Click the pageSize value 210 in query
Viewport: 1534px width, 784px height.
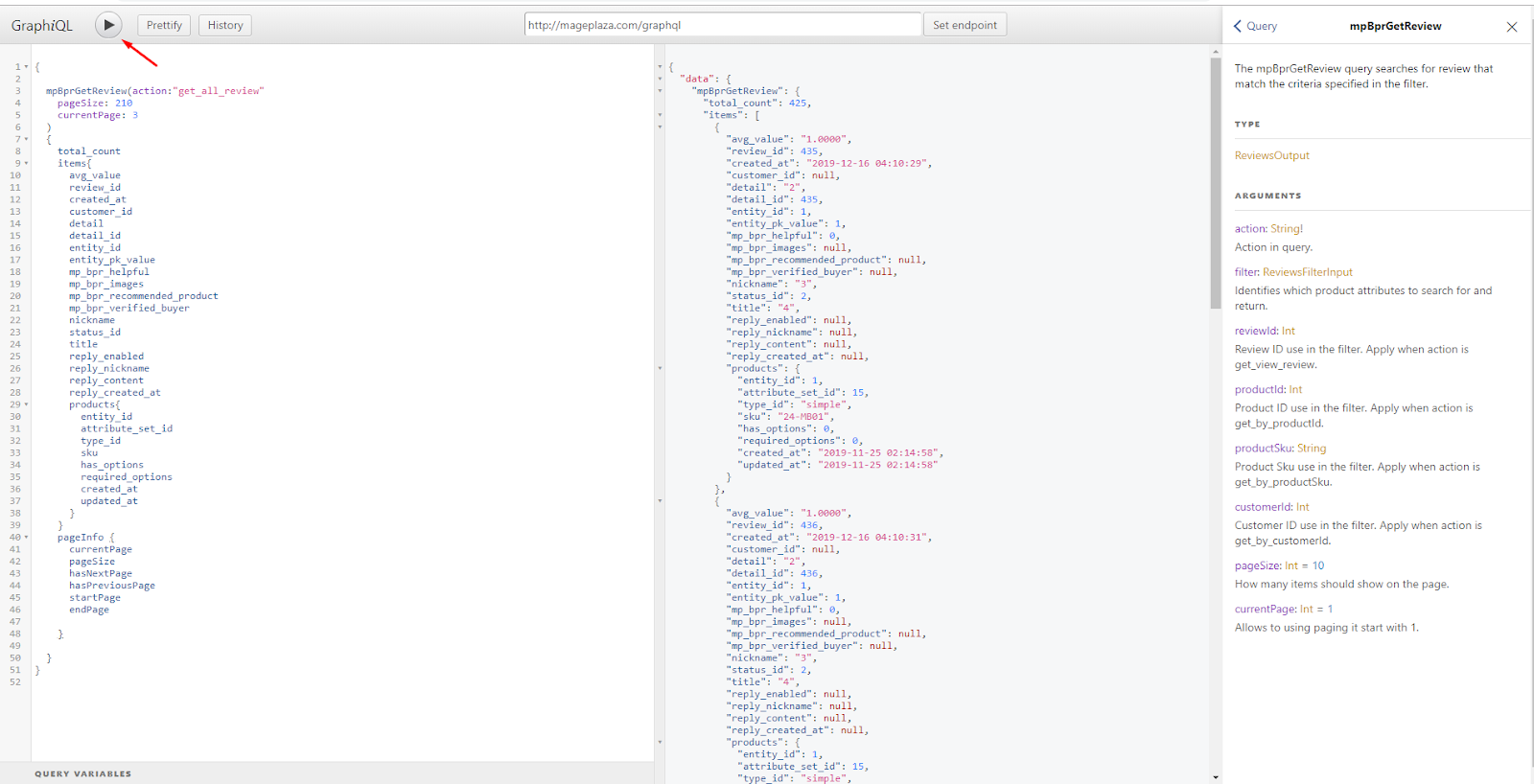click(124, 104)
